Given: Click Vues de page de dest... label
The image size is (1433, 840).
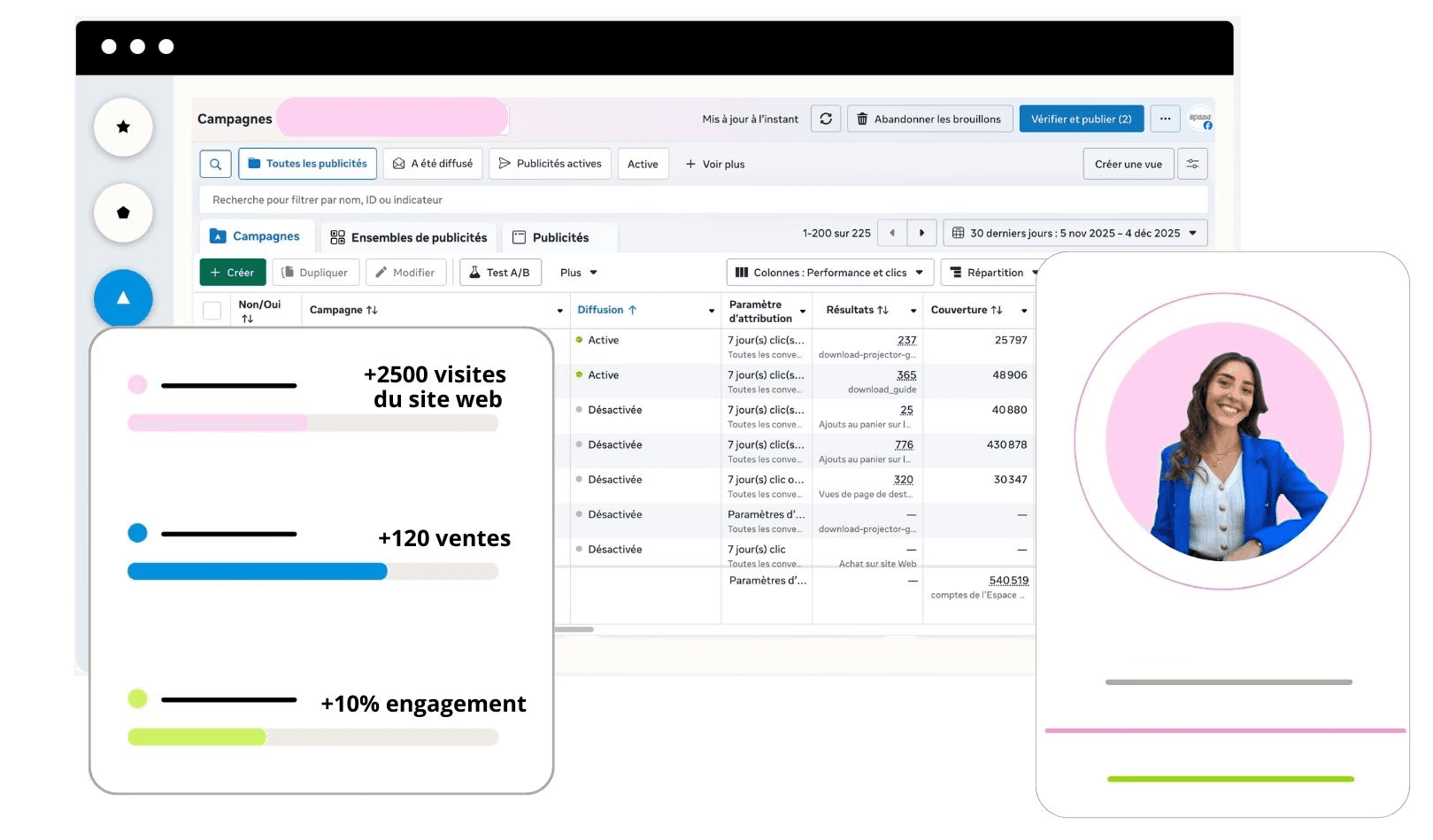Looking at the screenshot, I should pos(866,494).
